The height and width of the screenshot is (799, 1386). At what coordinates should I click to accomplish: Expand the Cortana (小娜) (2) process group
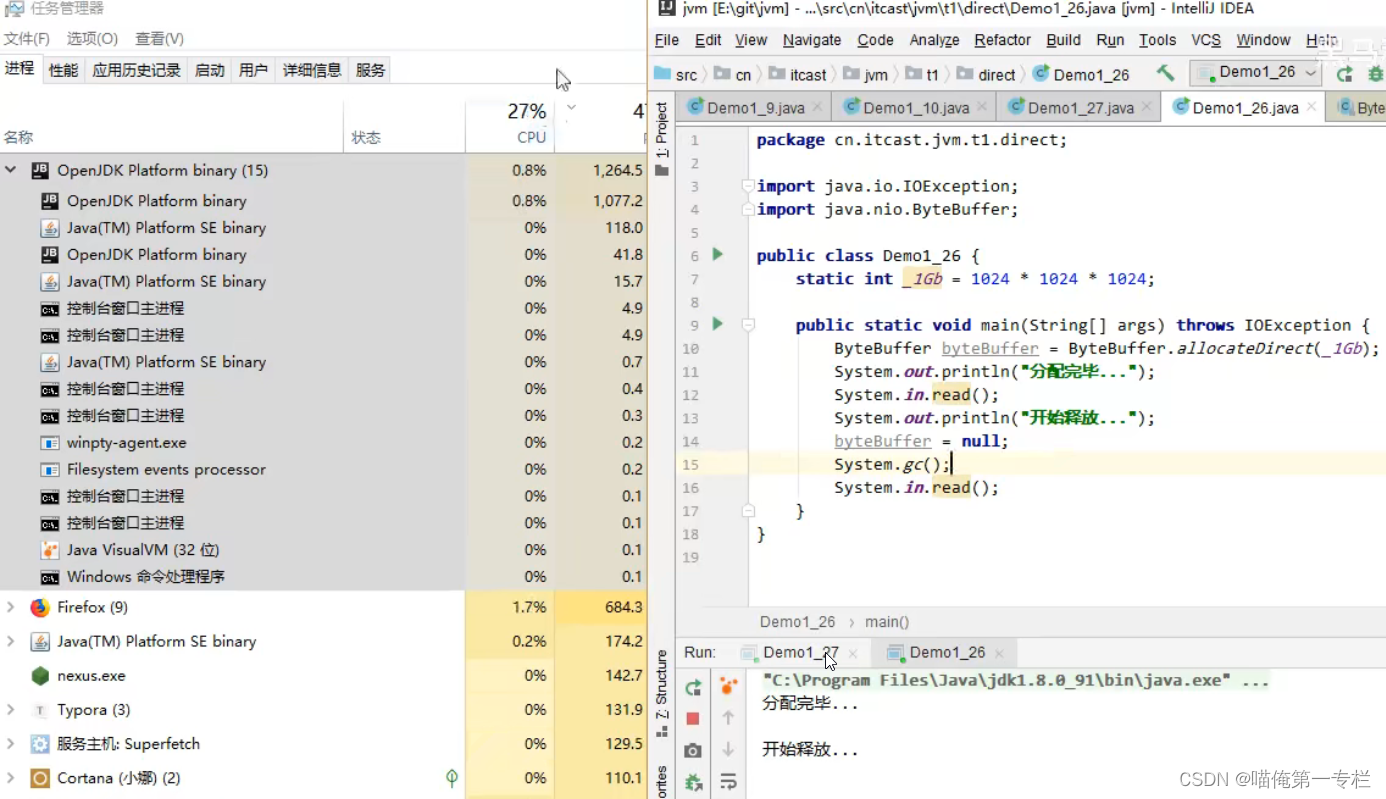11,778
